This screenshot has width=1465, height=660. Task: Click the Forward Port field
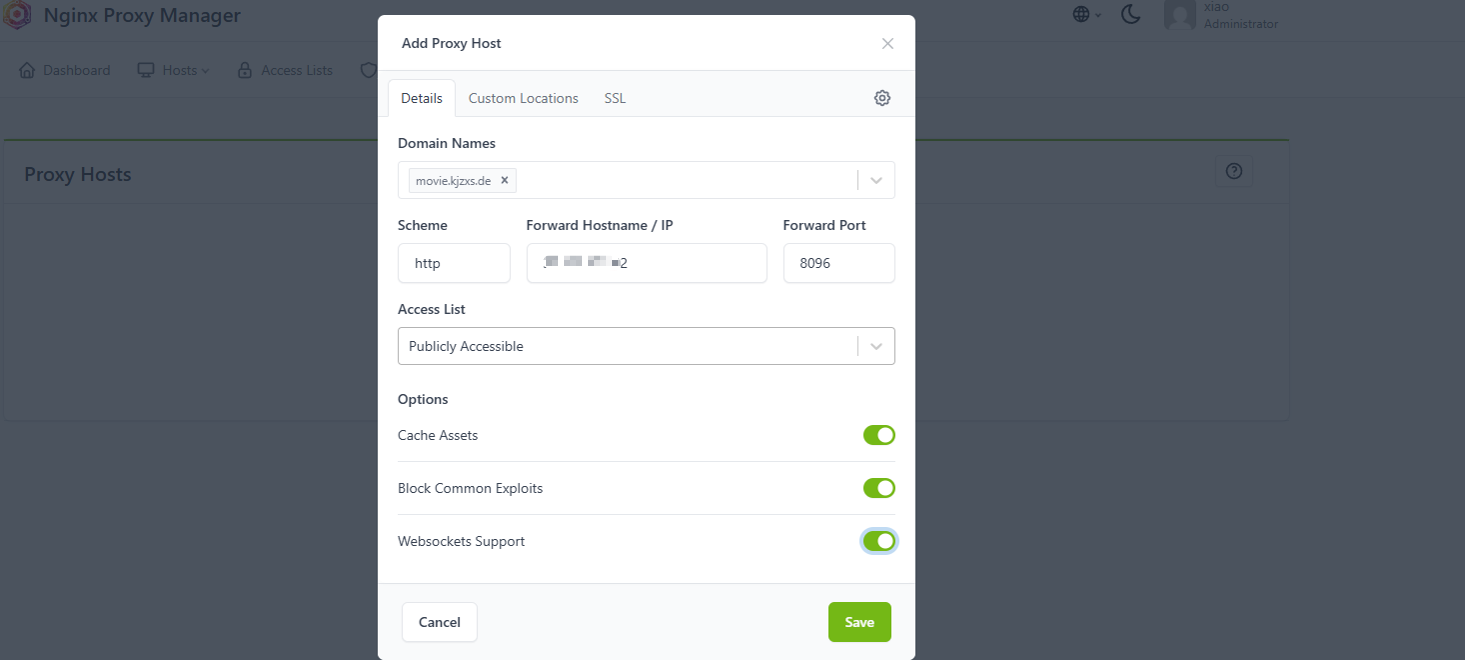pos(839,264)
